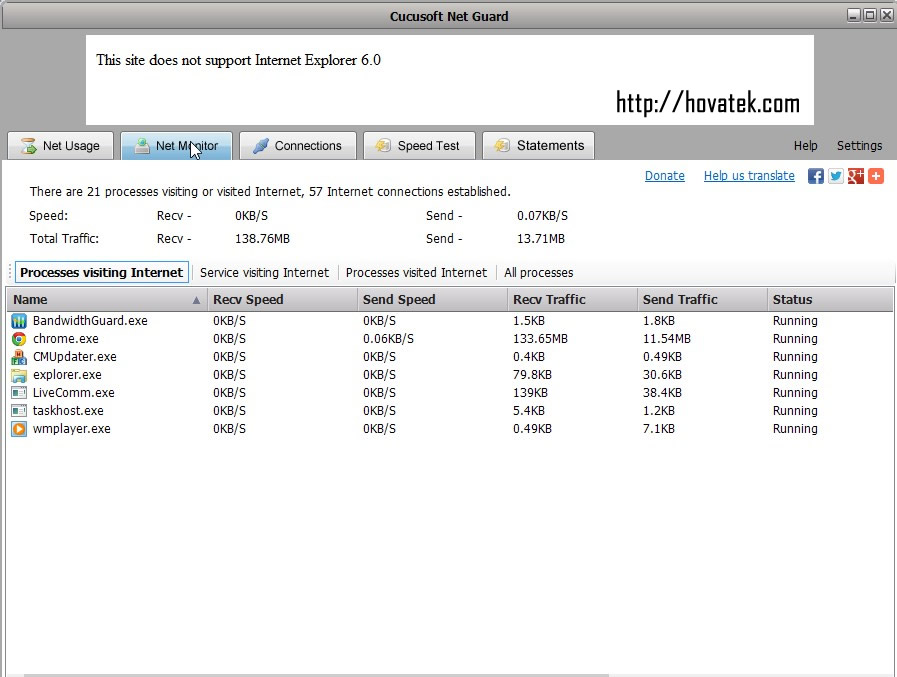Click the Facebook share icon
This screenshot has height=677, width=897.
tap(816, 176)
